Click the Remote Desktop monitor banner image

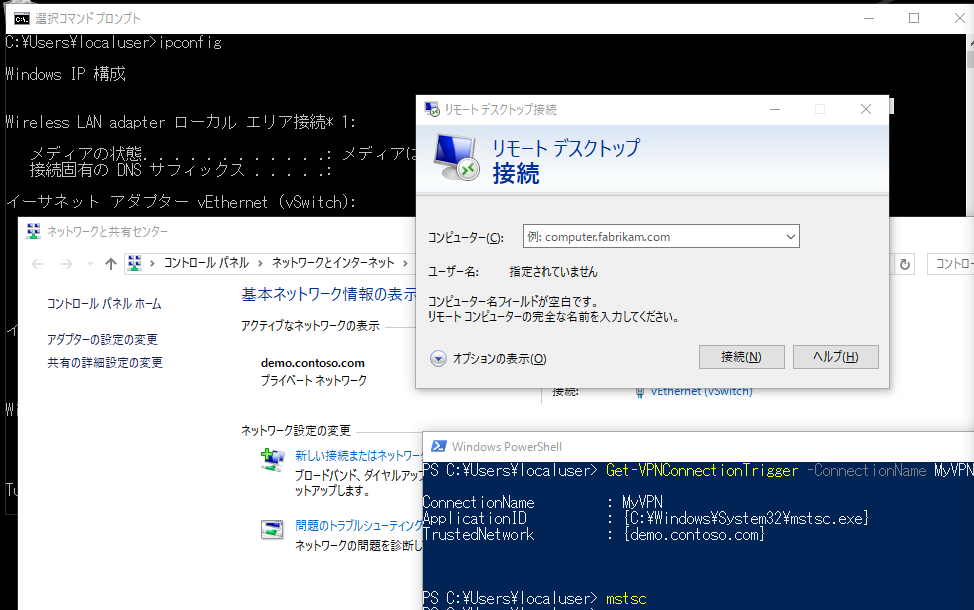pos(457,157)
